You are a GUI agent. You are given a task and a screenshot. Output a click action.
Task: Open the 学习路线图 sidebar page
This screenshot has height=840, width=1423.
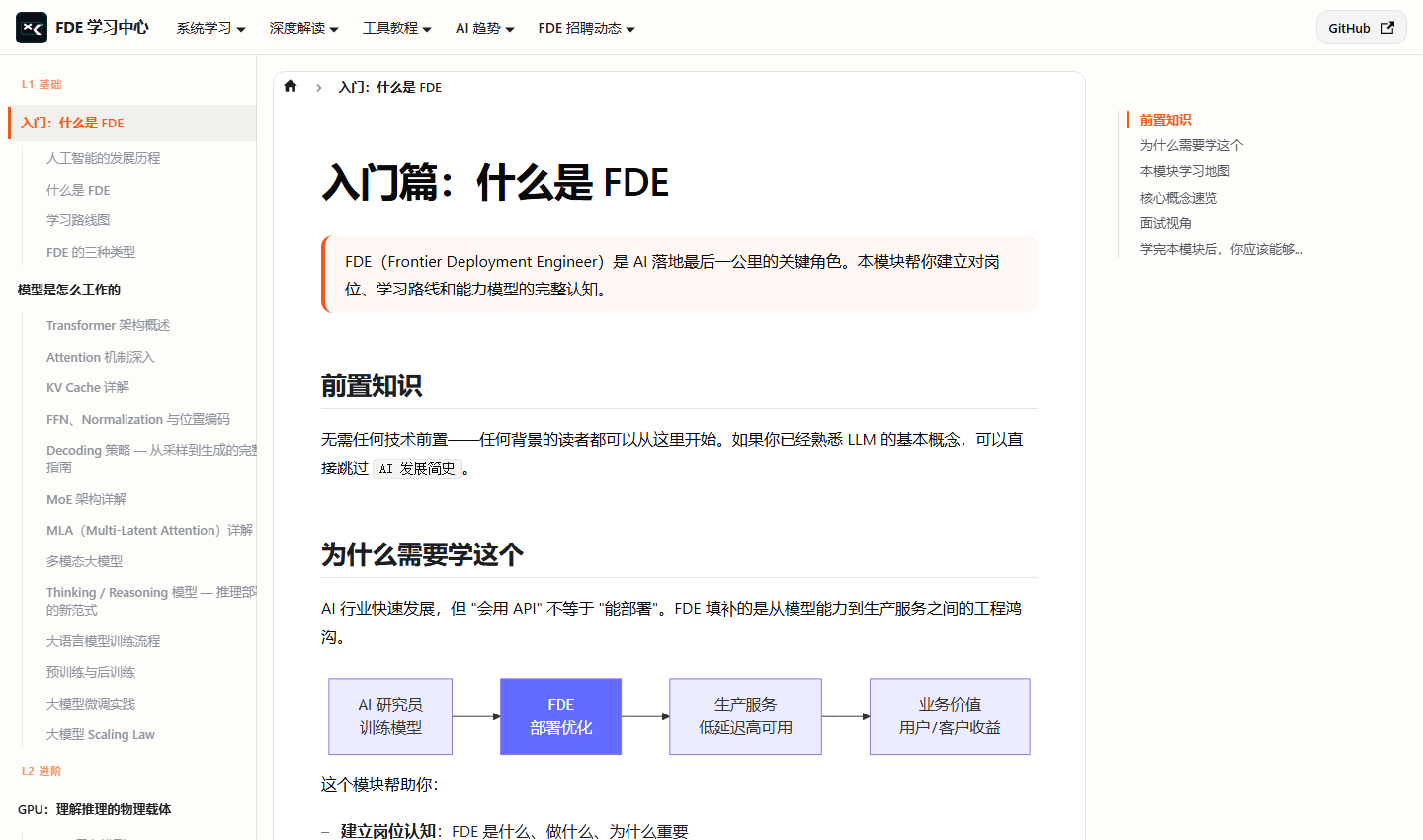pyautogui.click(x=78, y=220)
